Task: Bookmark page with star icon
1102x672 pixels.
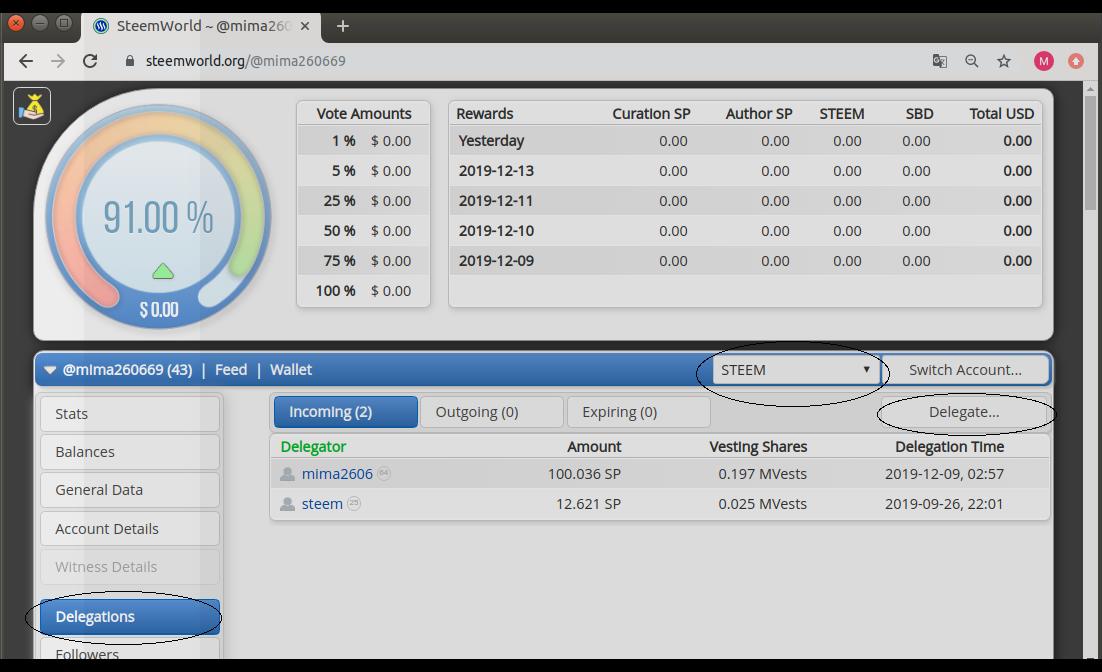Action: pos(1004,61)
